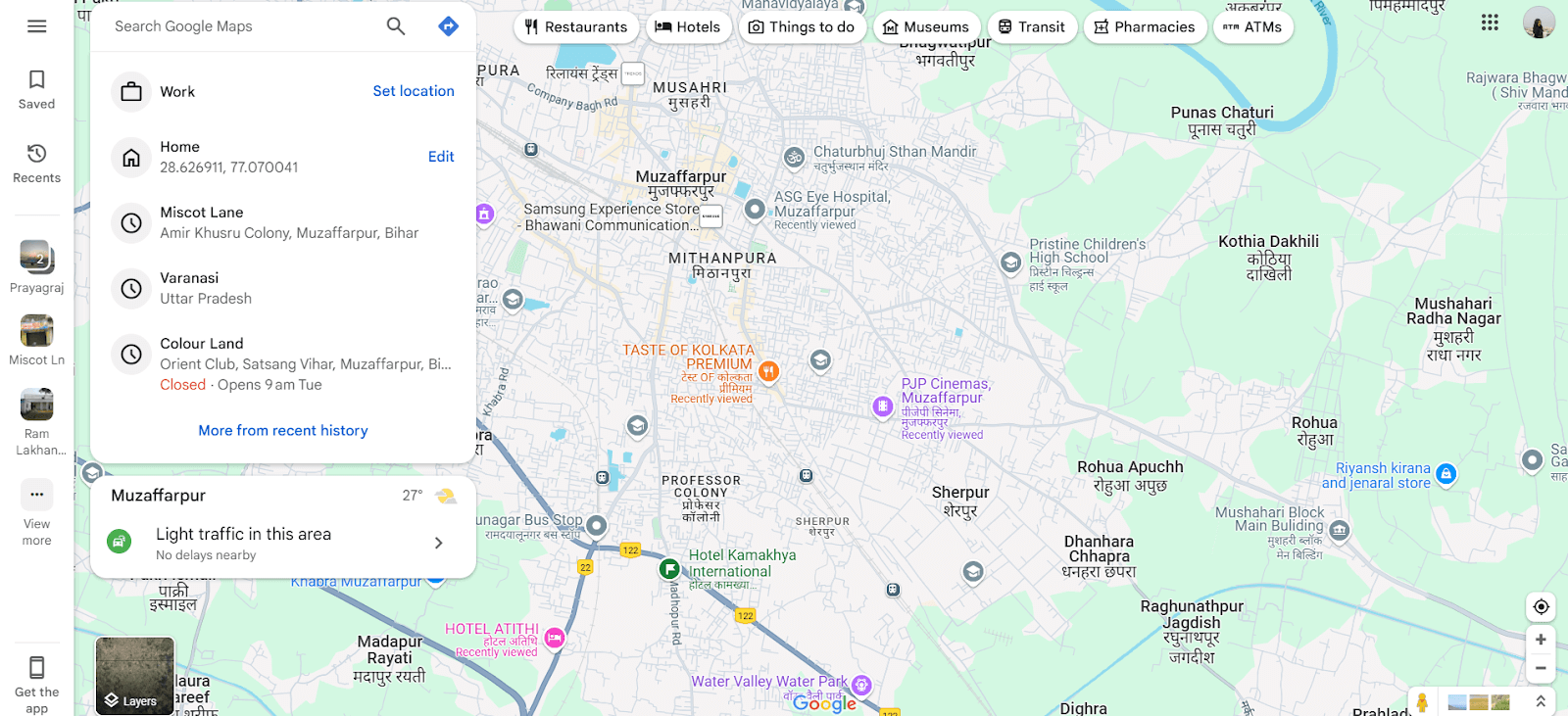1568x716 pixels.
Task: Select the Street View Pegman
Action: (1422, 701)
